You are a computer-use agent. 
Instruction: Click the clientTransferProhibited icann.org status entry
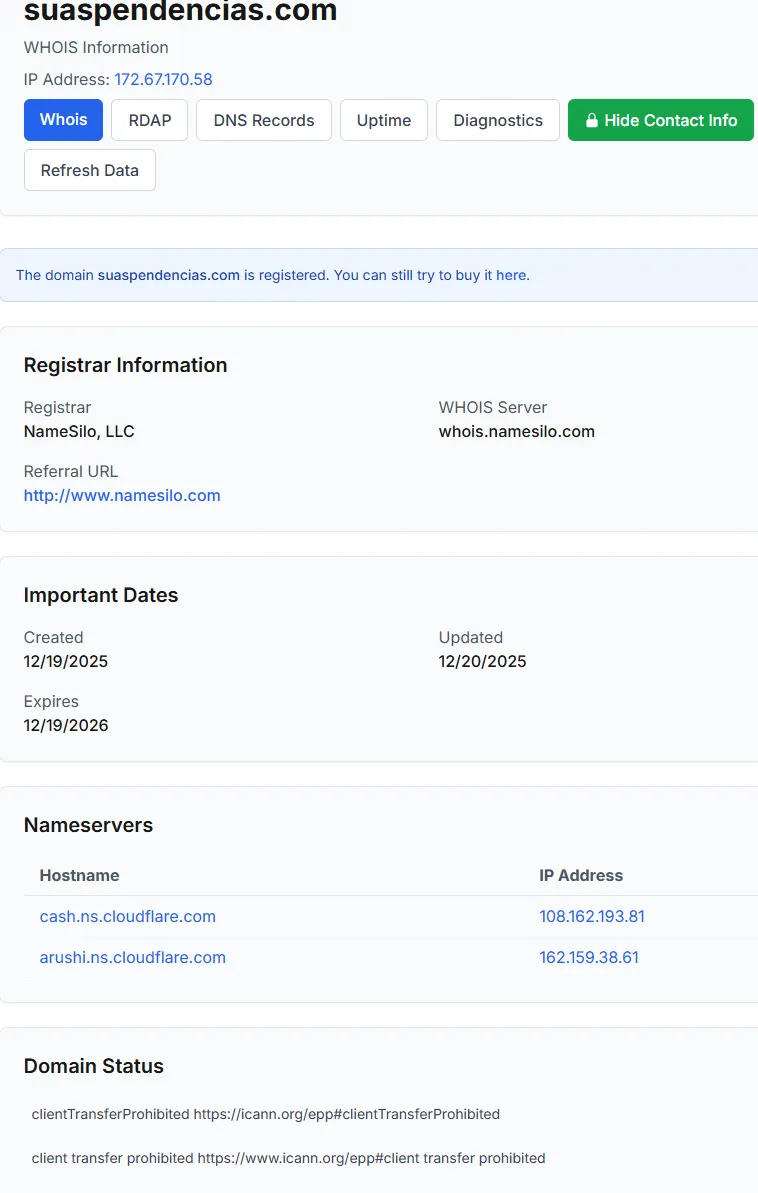pos(265,1113)
